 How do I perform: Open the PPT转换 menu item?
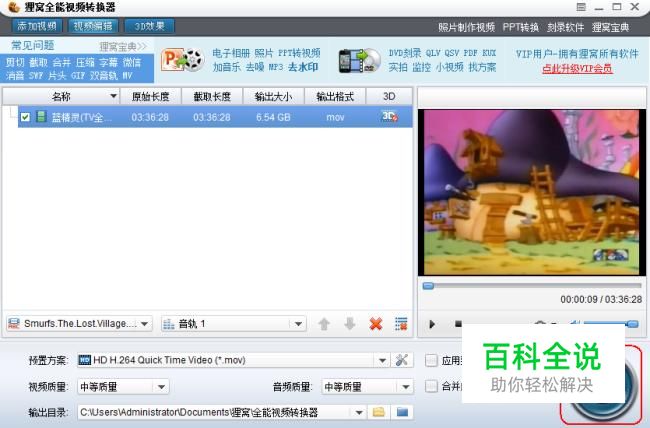[x=521, y=27]
